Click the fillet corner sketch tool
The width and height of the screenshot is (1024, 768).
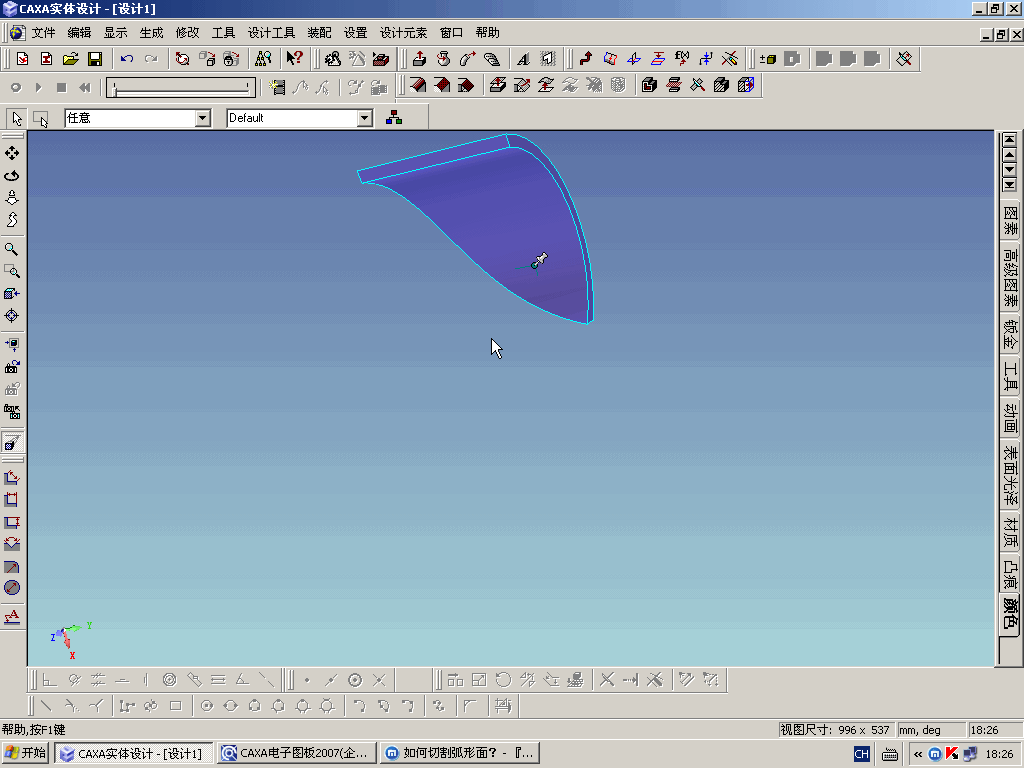tap(470, 706)
